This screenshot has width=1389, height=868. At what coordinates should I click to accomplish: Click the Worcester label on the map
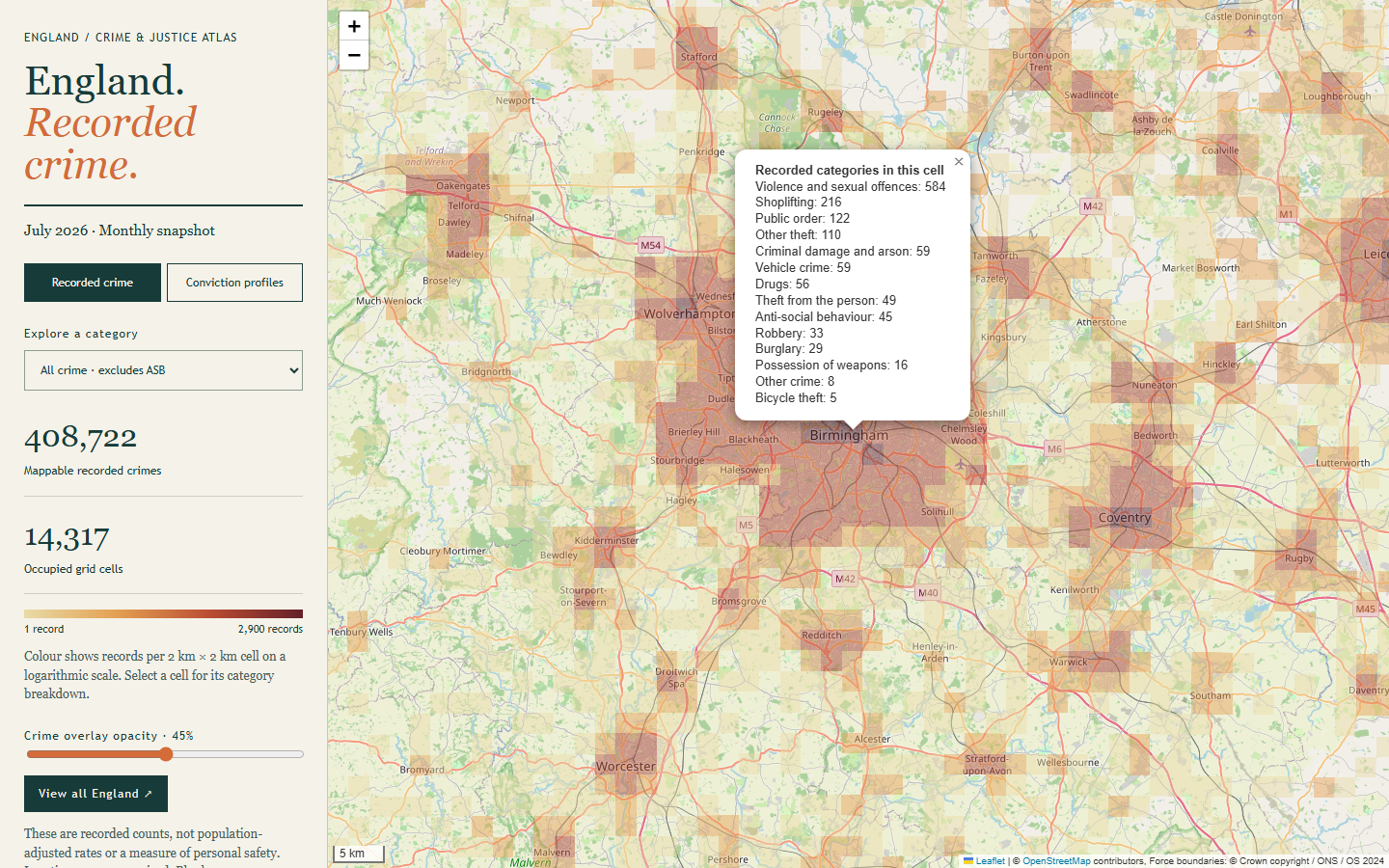tap(626, 767)
